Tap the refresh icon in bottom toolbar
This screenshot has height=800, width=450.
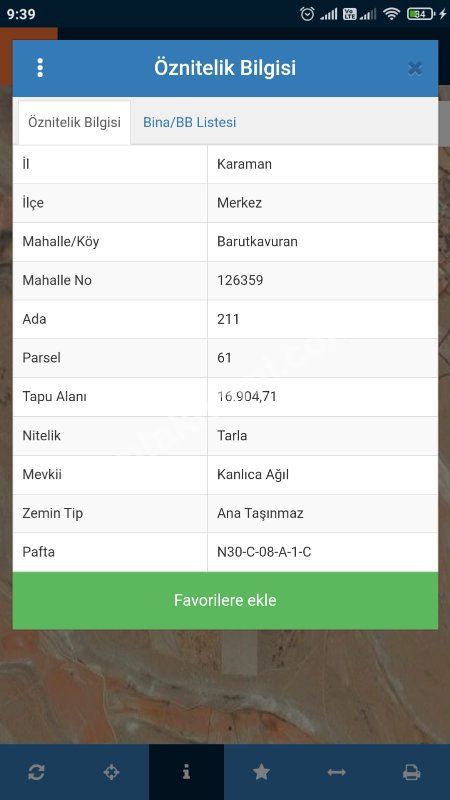(x=36, y=772)
